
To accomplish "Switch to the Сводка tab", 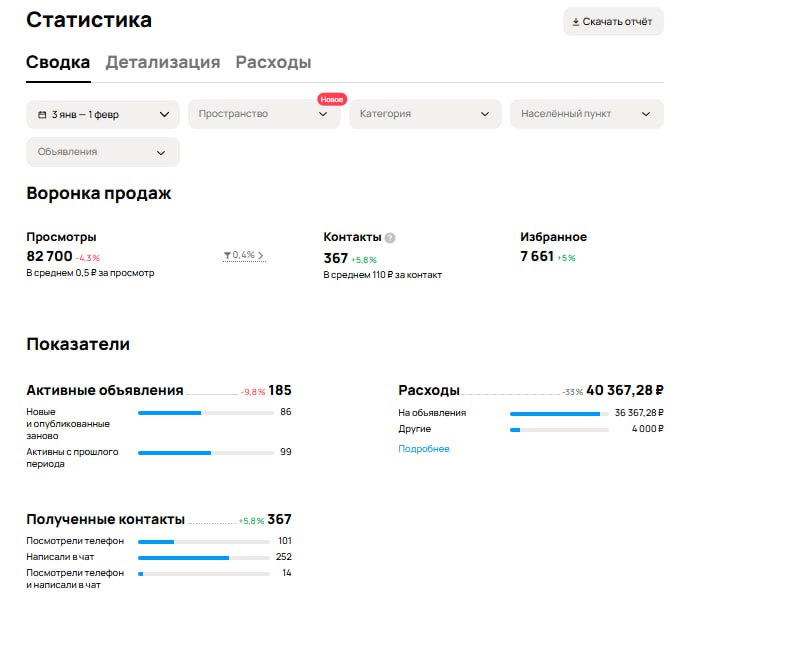I will [x=58, y=62].
